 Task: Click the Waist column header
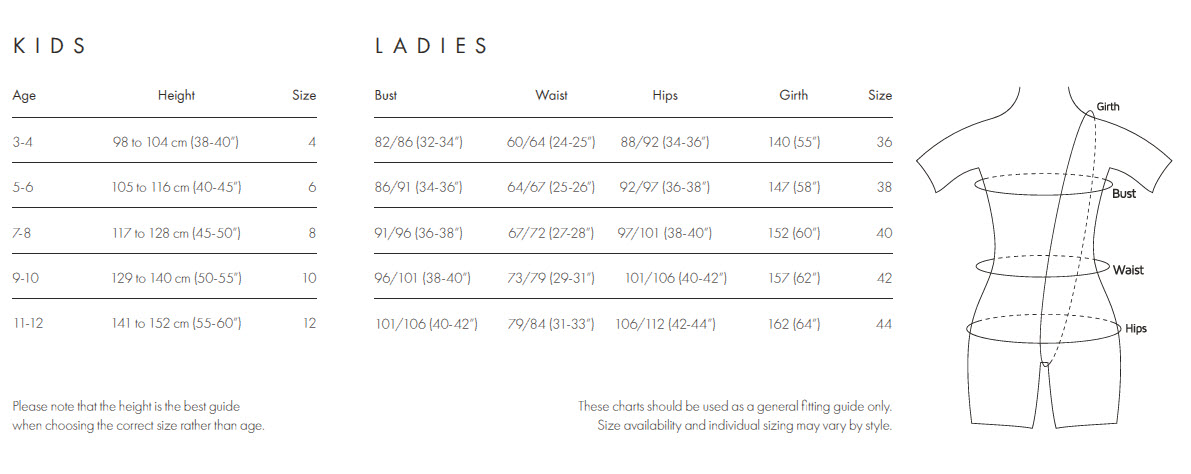click(551, 96)
